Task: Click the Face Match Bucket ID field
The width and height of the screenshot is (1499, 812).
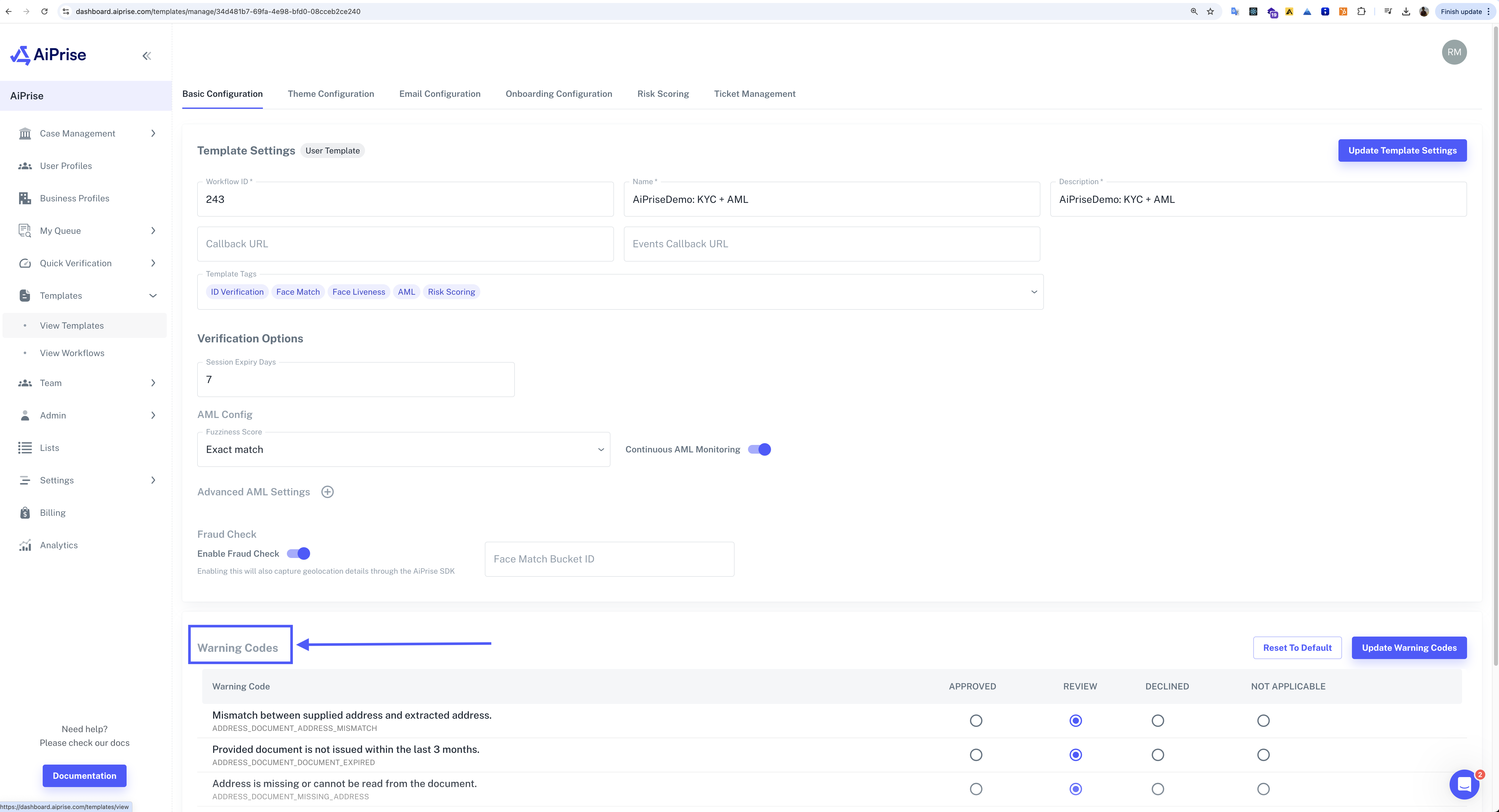Action: 609,559
